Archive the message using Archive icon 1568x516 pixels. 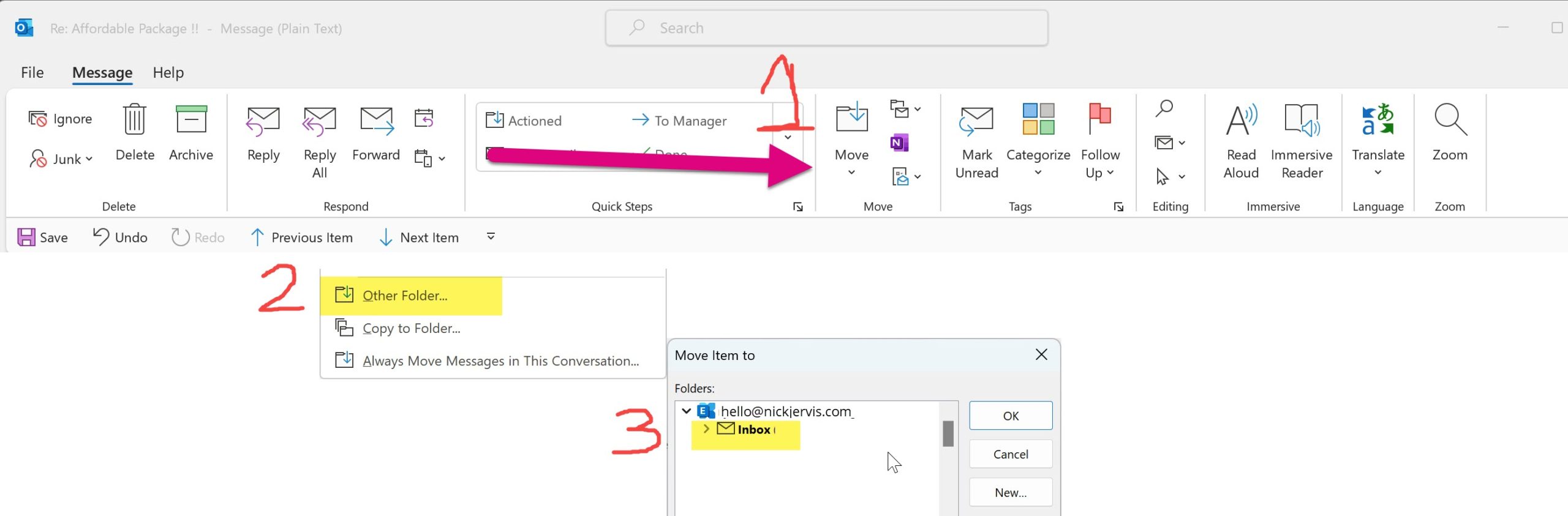point(191,120)
